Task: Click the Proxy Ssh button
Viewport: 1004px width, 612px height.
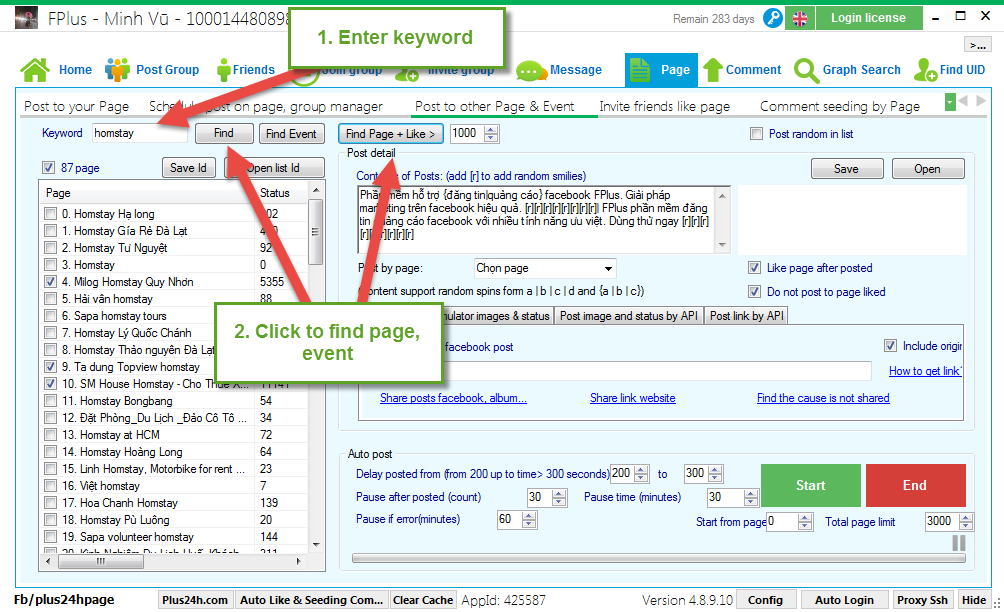Action: [922, 600]
